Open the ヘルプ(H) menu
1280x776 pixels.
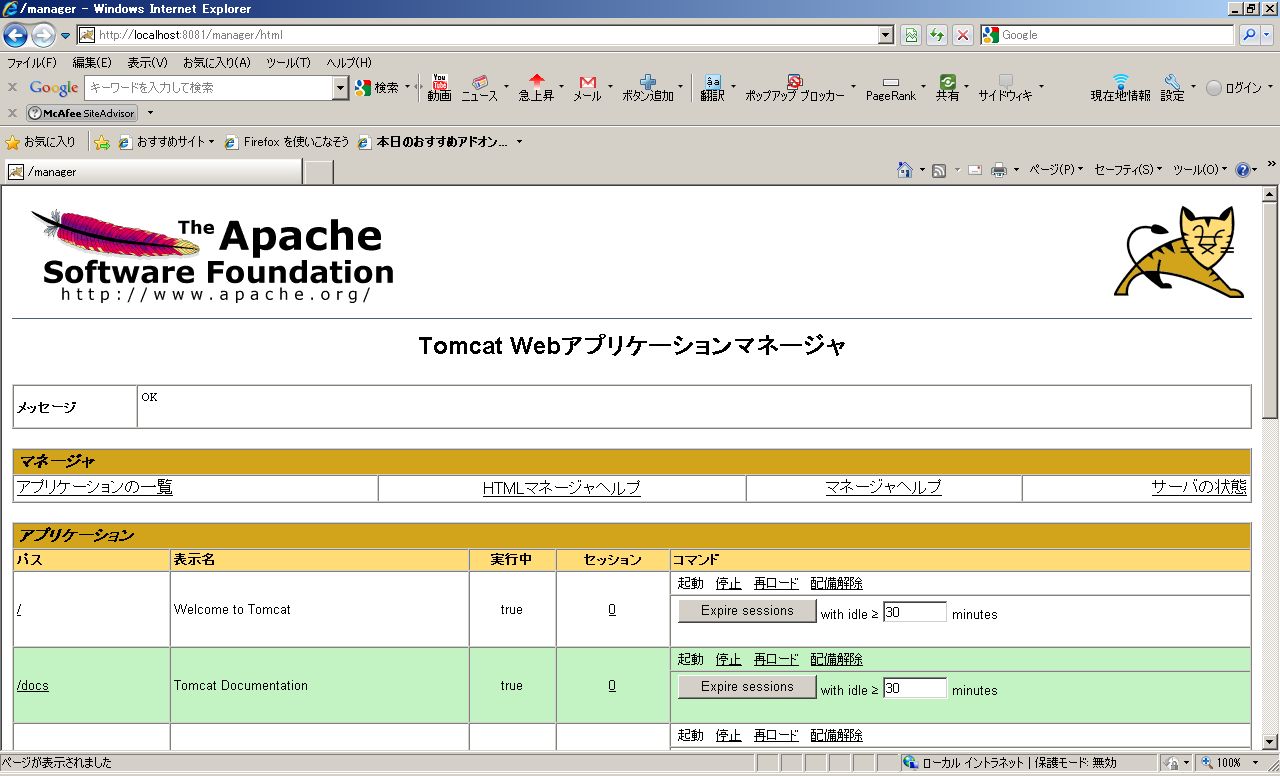(349, 62)
